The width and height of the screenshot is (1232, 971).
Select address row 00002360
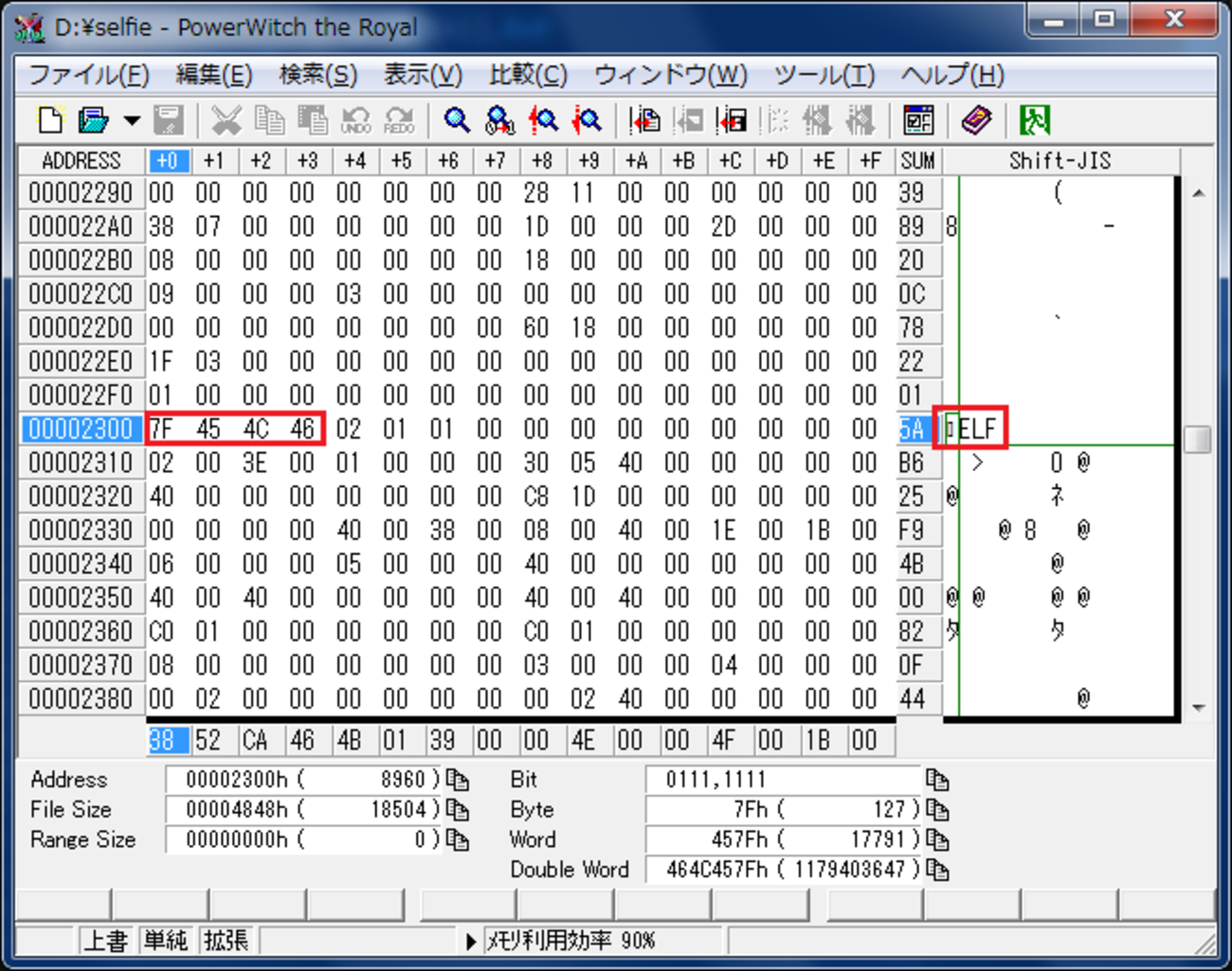82,631
